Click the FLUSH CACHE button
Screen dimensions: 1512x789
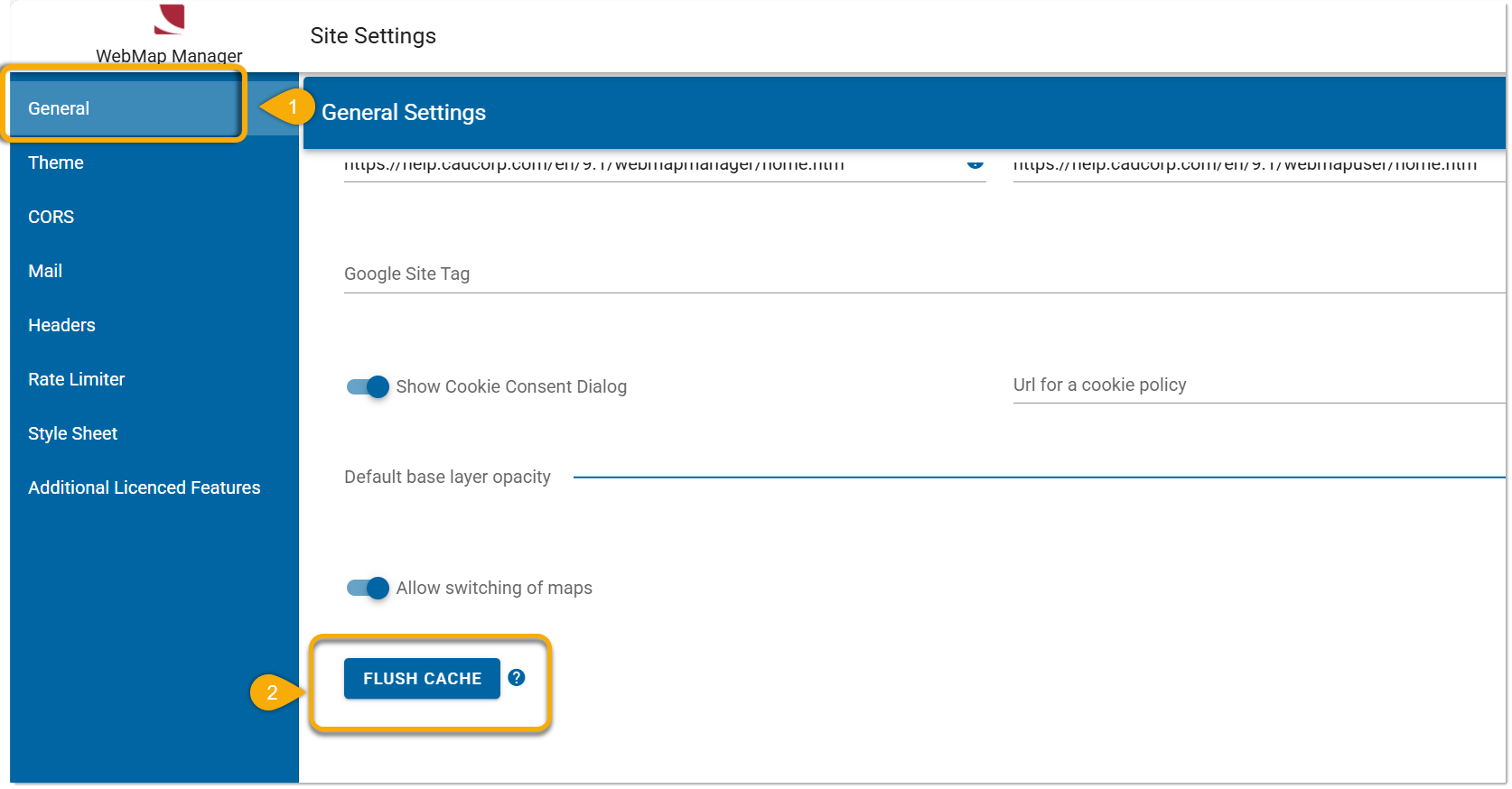click(x=422, y=678)
